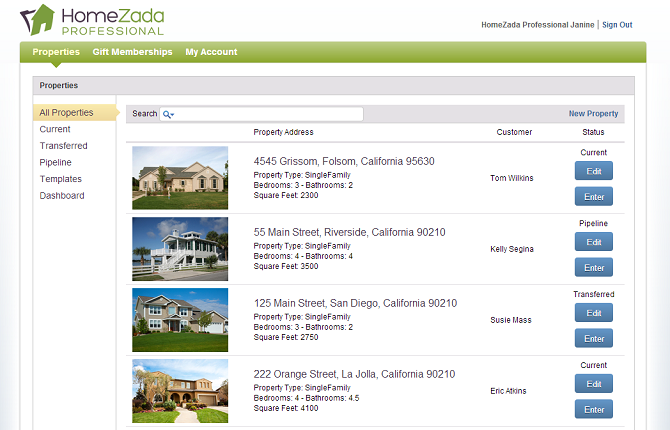Screen dimensions: 670x430
Task: Open the Gift Memberships tab
Action: coord(132,52)
